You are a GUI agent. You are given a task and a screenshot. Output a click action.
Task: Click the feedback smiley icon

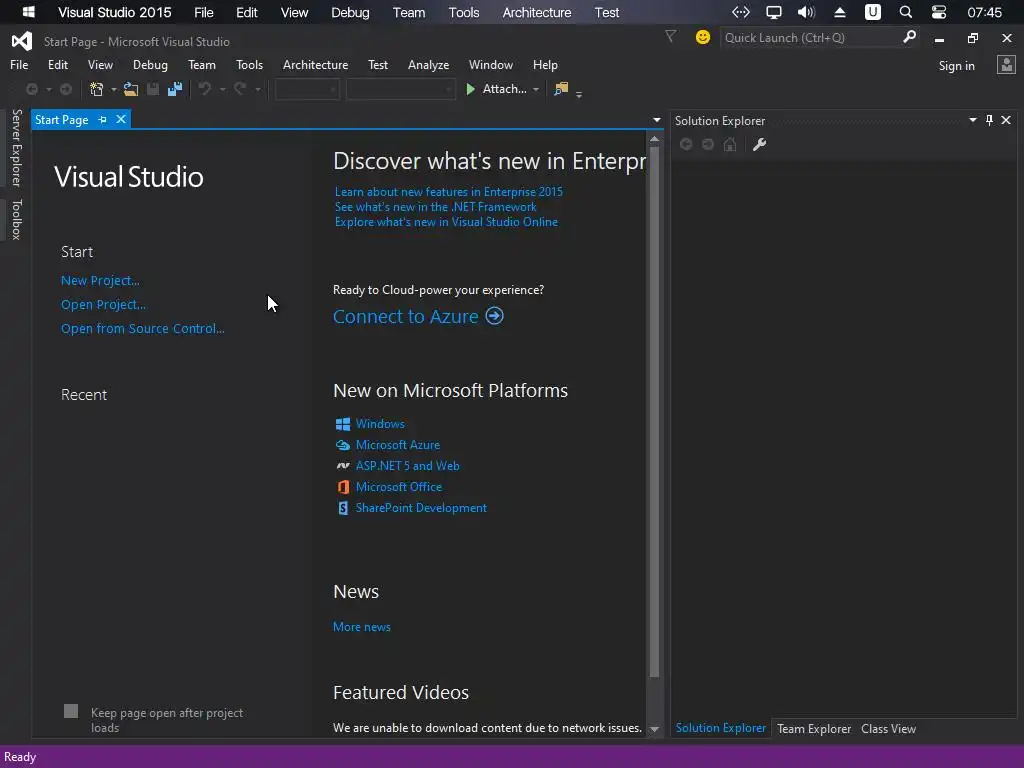[703, 37]
